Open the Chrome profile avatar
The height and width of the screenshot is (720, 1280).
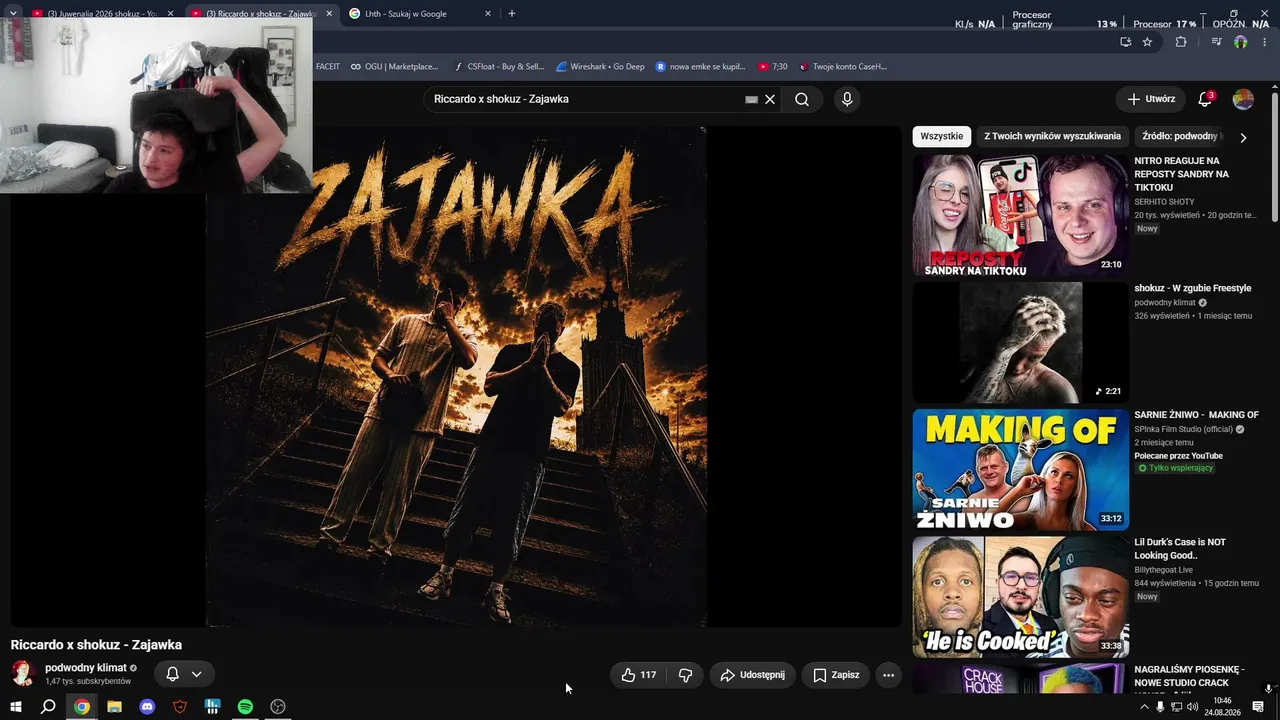click(x=1241, y=42)
